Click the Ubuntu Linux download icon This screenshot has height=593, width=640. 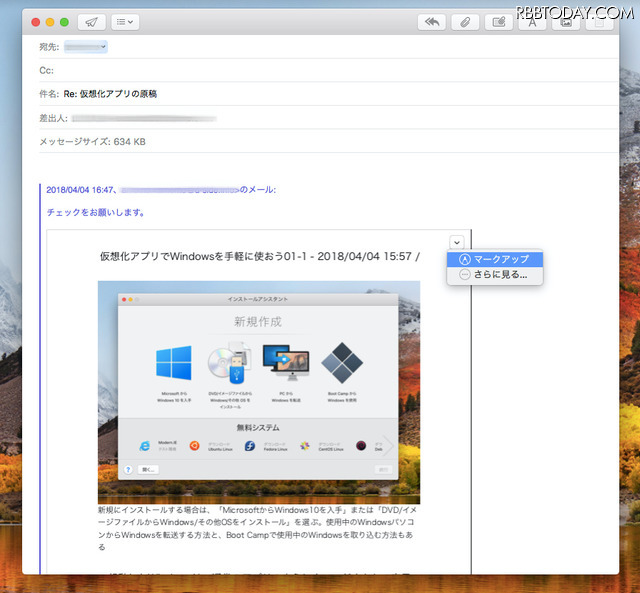coord(195,446)
